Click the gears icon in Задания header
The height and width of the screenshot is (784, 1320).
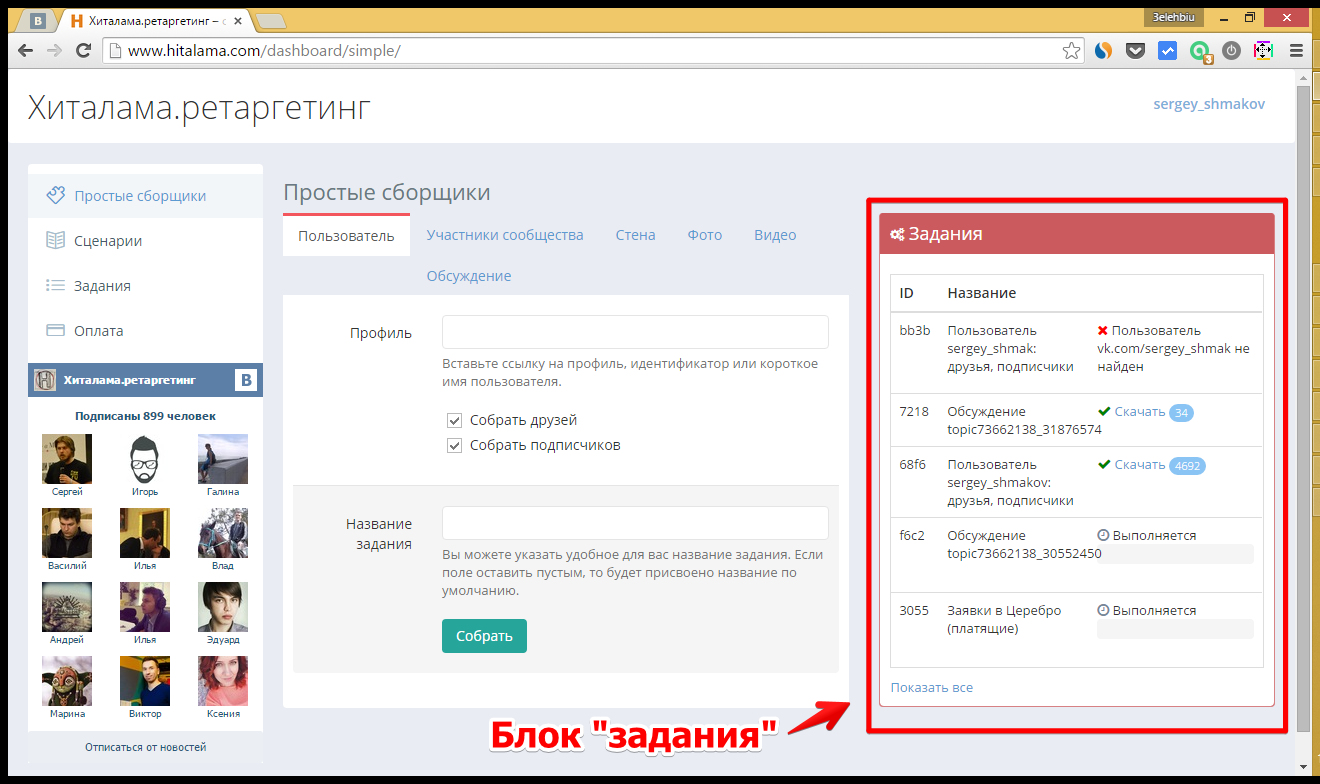897,234
